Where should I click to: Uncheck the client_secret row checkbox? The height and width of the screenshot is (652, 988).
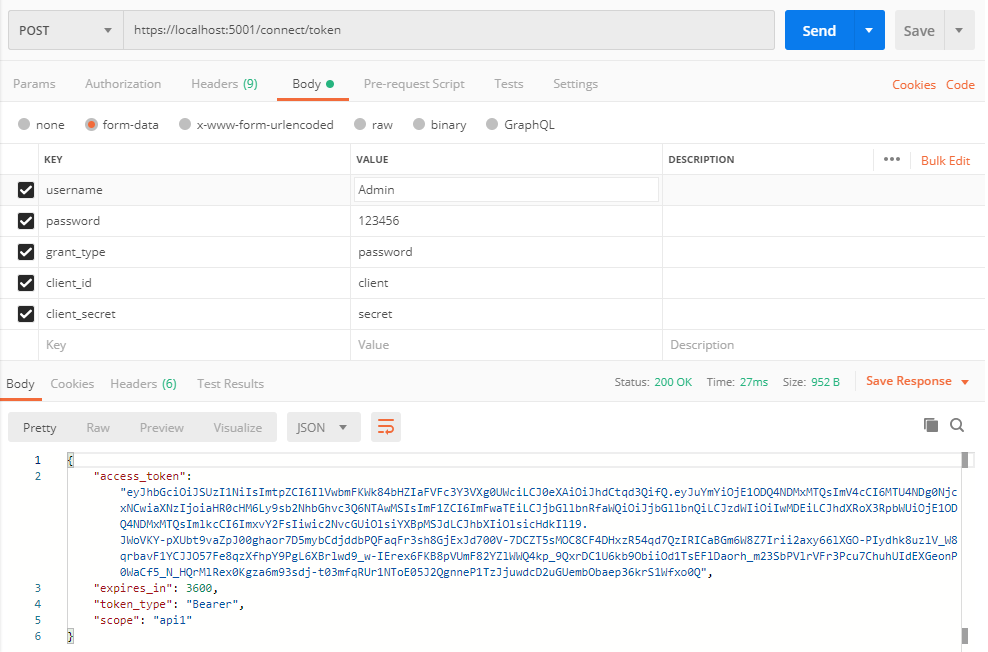click(26, 314)
